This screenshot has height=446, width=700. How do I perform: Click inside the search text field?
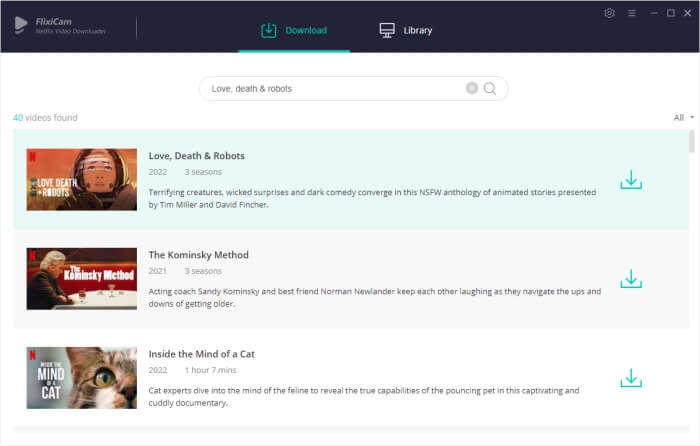pyautogui.click(x=330, y=88)
